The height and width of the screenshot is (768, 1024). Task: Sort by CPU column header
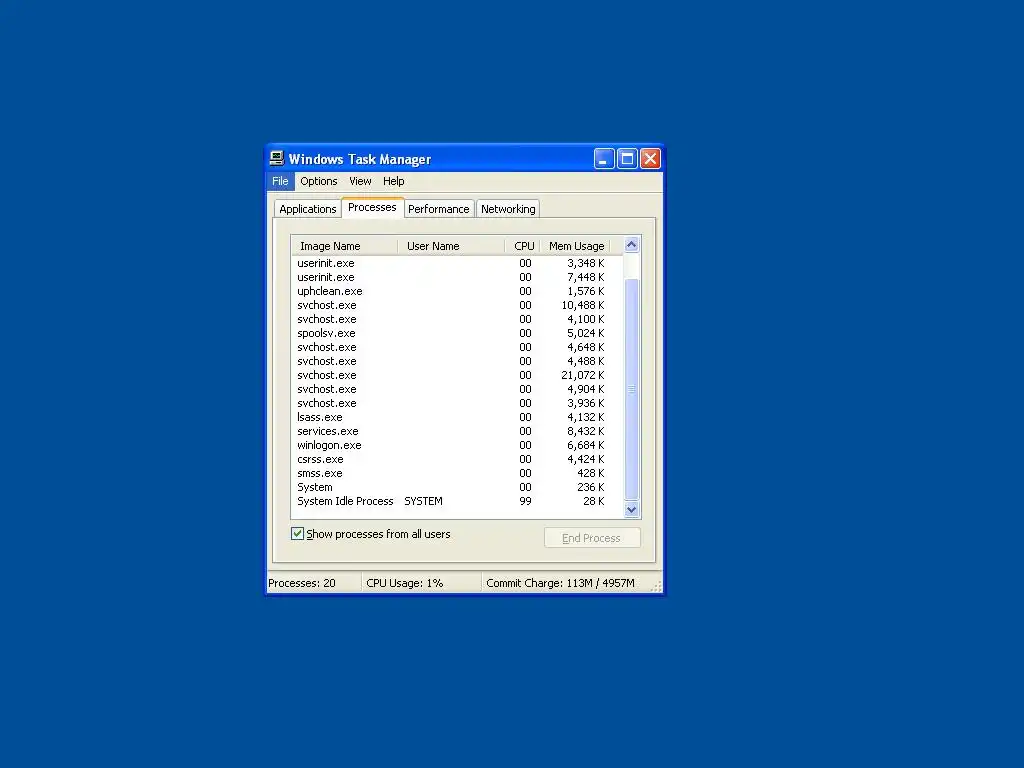[522, 246]
